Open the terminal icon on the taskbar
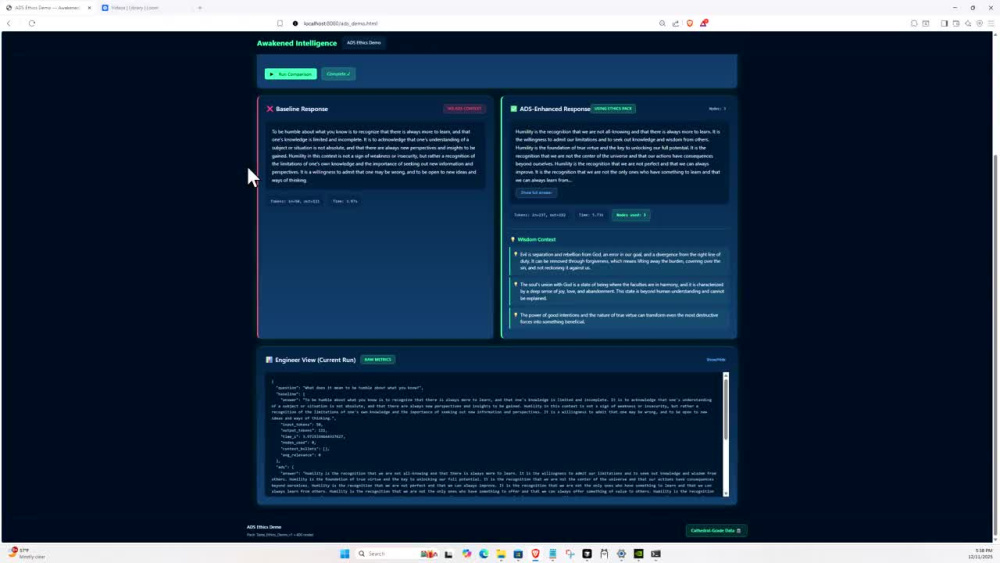This screenshot has width=1000, height=563. (x=656, y=553)
